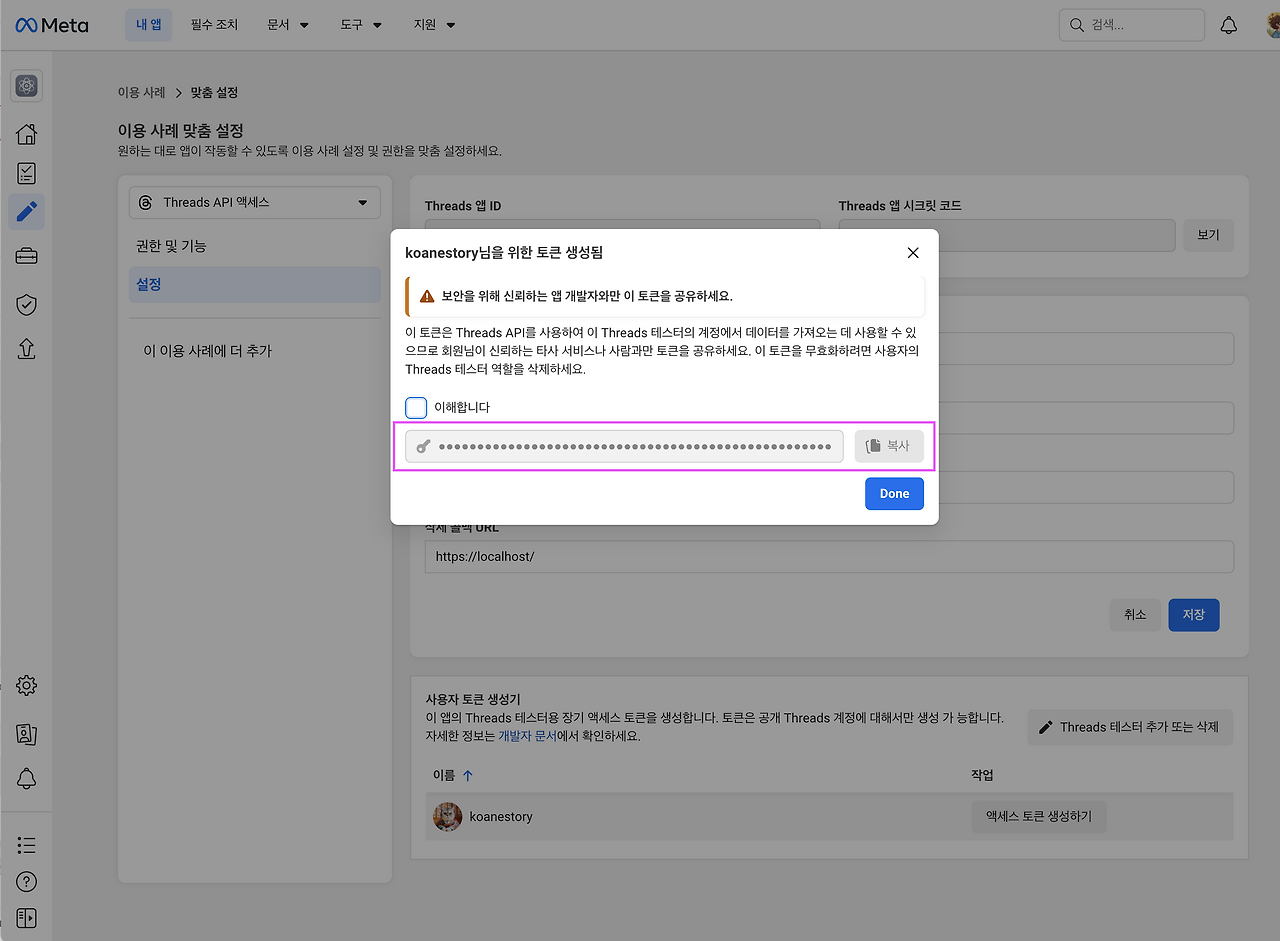Open the app icon at top of sidebar
Viewport: 1280px width, 941px height.
(x=27, y=86)
